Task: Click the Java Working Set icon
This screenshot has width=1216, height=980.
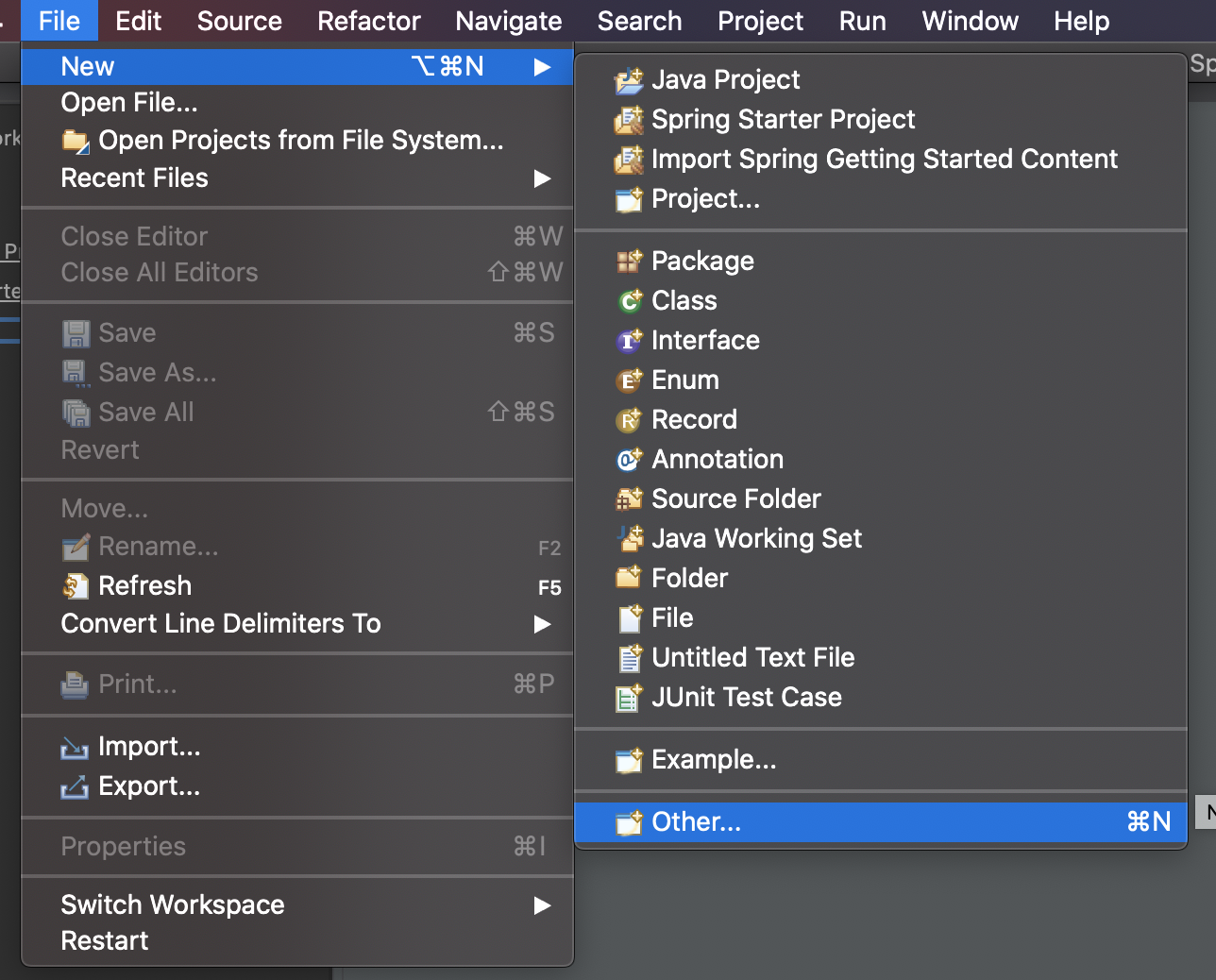Action: pyautogui.click(x=629, y=539)
